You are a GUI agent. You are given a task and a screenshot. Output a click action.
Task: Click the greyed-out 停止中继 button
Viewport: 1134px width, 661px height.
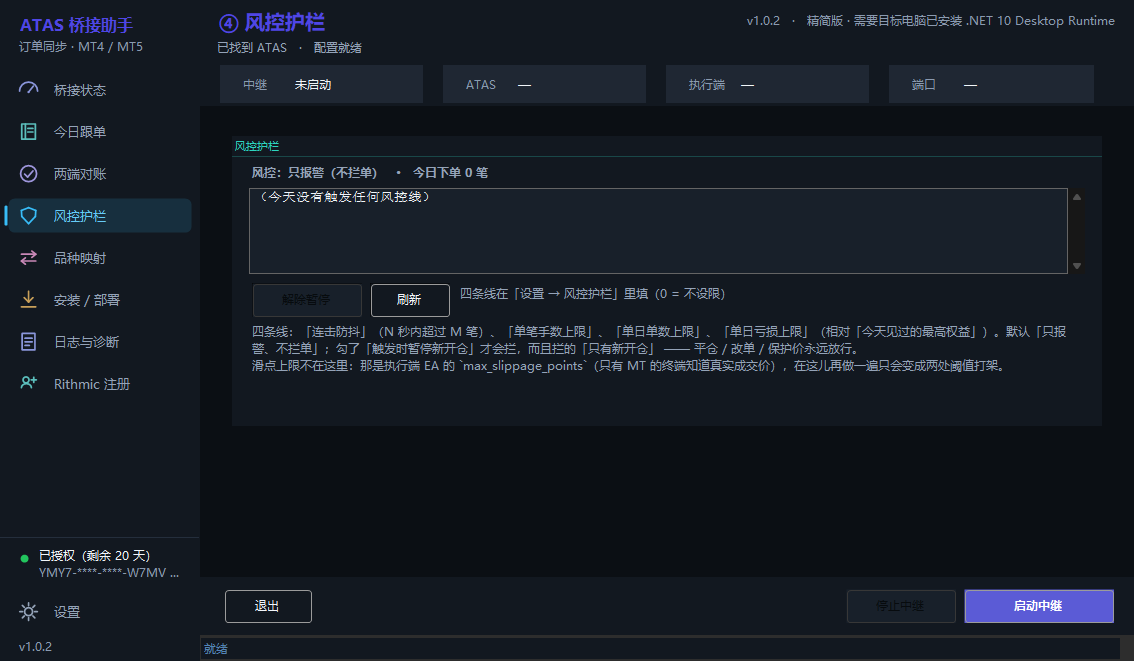tap(901, 606)
